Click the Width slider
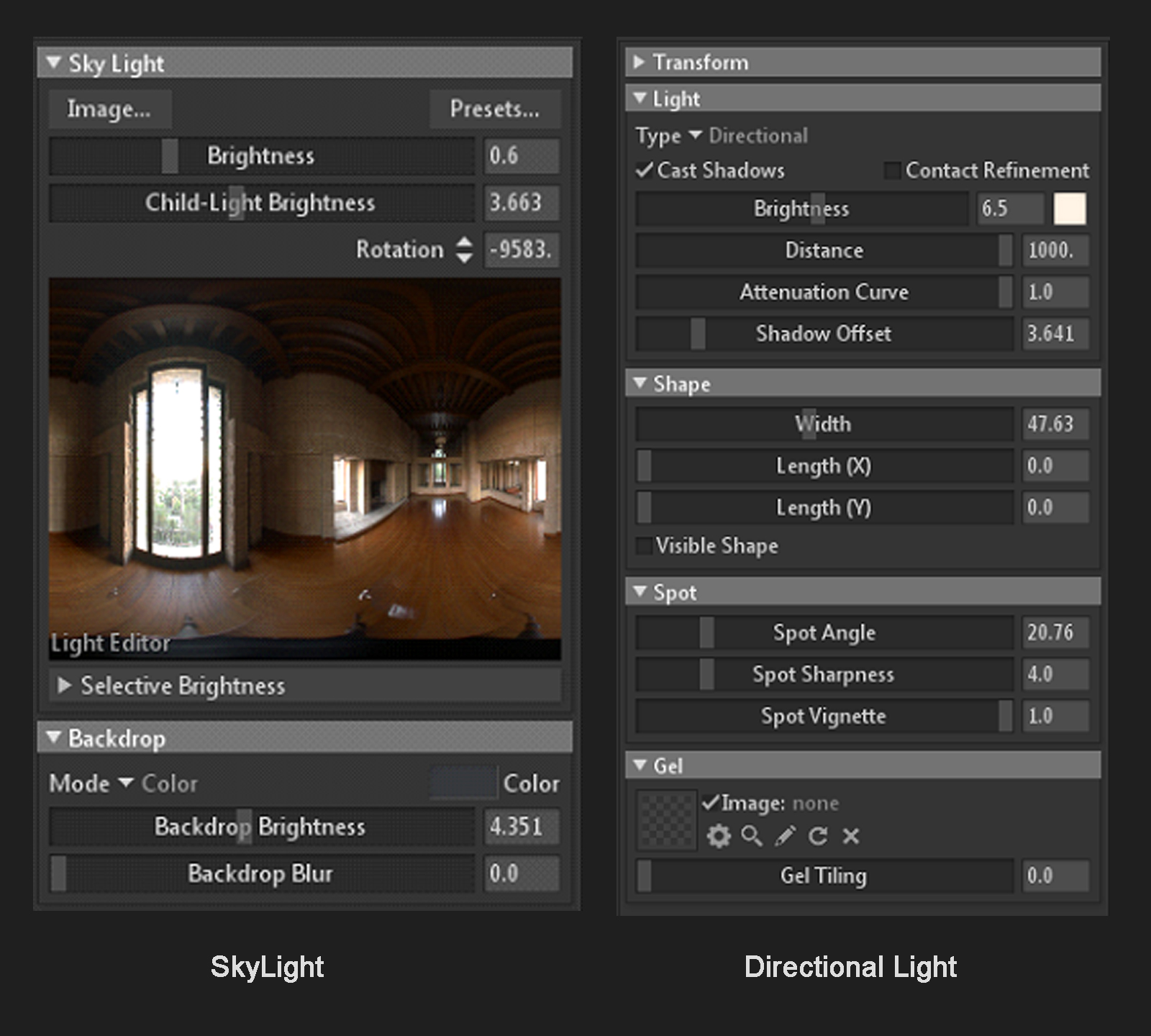This screenshot has width=1151, height=1036. pos(824,424)
